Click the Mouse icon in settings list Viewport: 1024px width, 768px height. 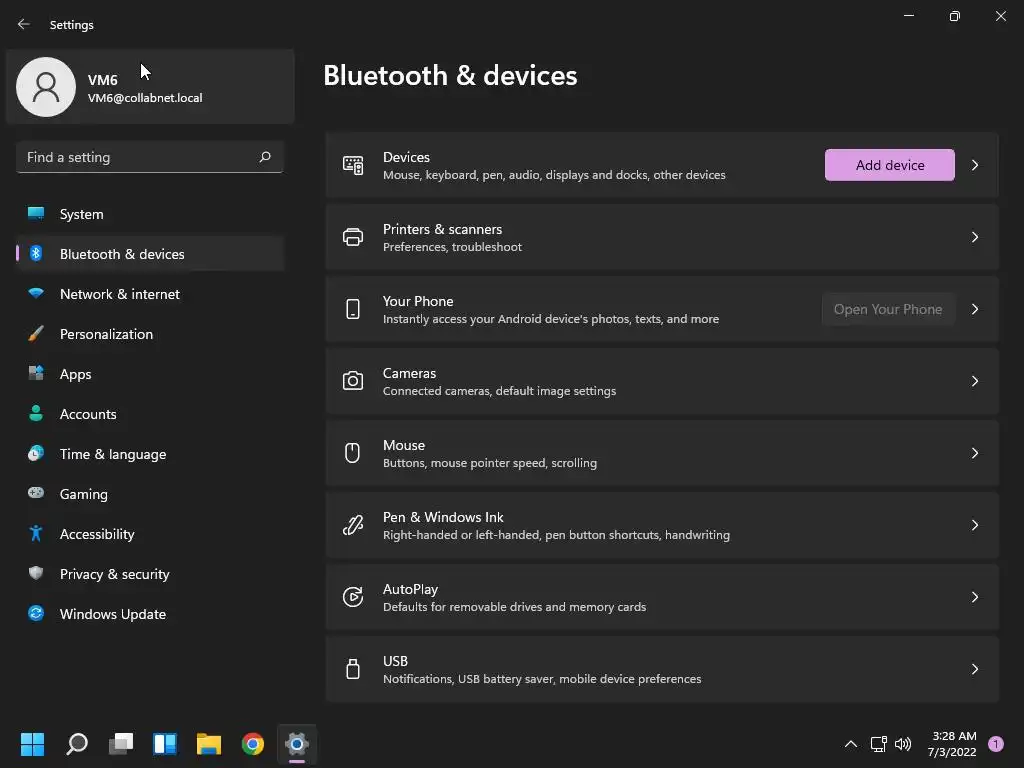coord(353,453)
